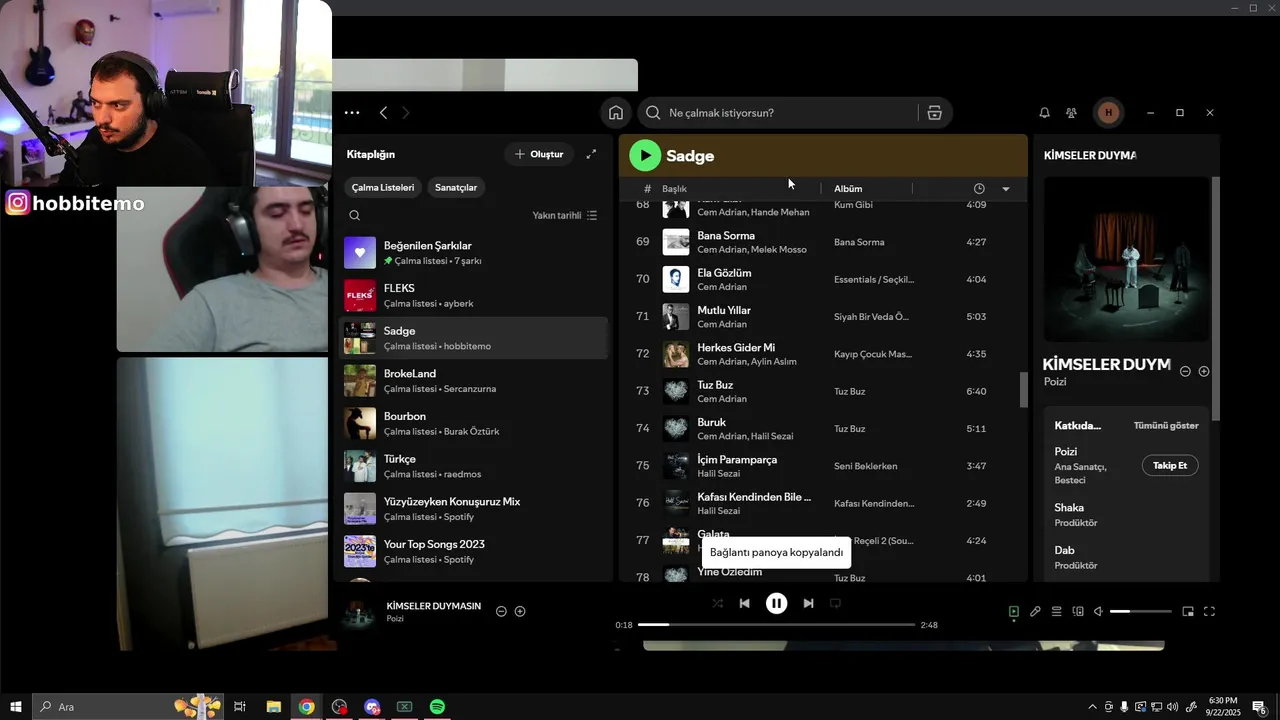Screen dimensions: 1280x720
Task: Open the BrokeLand playlist
Action: tap(473, 381)
